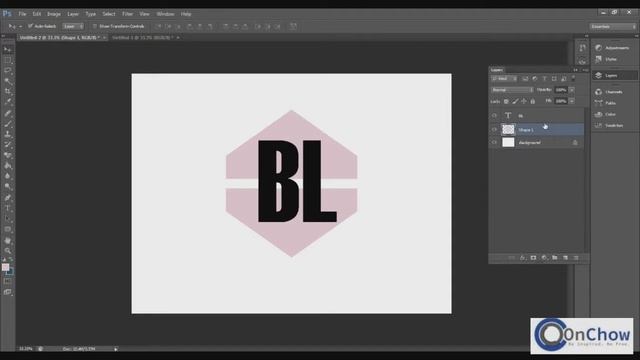This screenshot has width=640, height=360.
Task: Select the Rectangular Marquee tool
Action: click(x=8, y=60)
